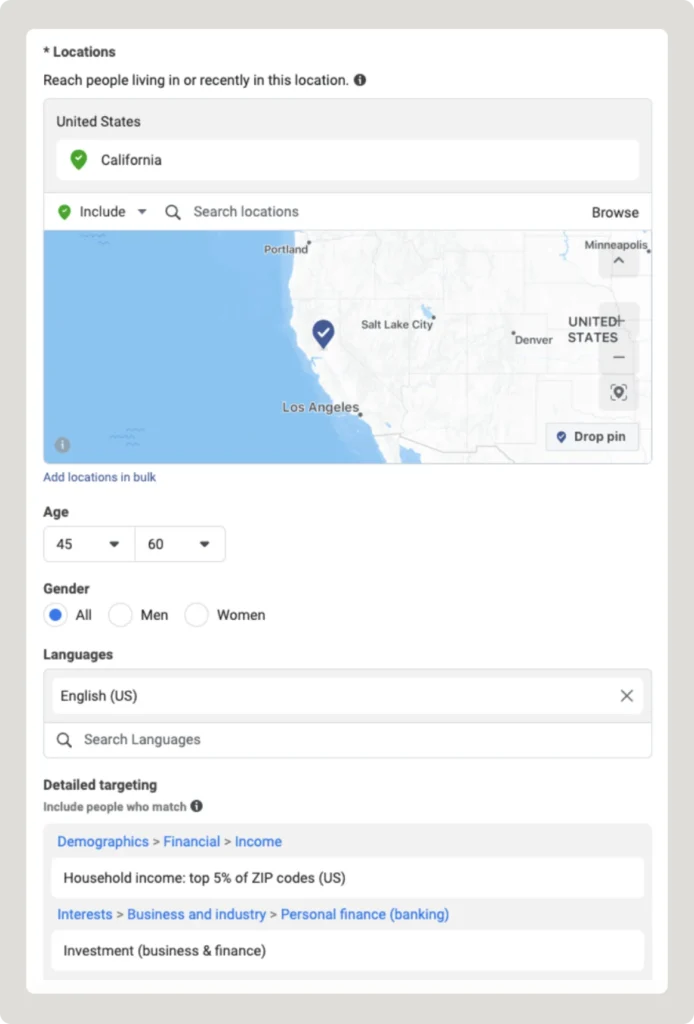
Task: Remove English (US) from Languages
Action: (627, 695)
